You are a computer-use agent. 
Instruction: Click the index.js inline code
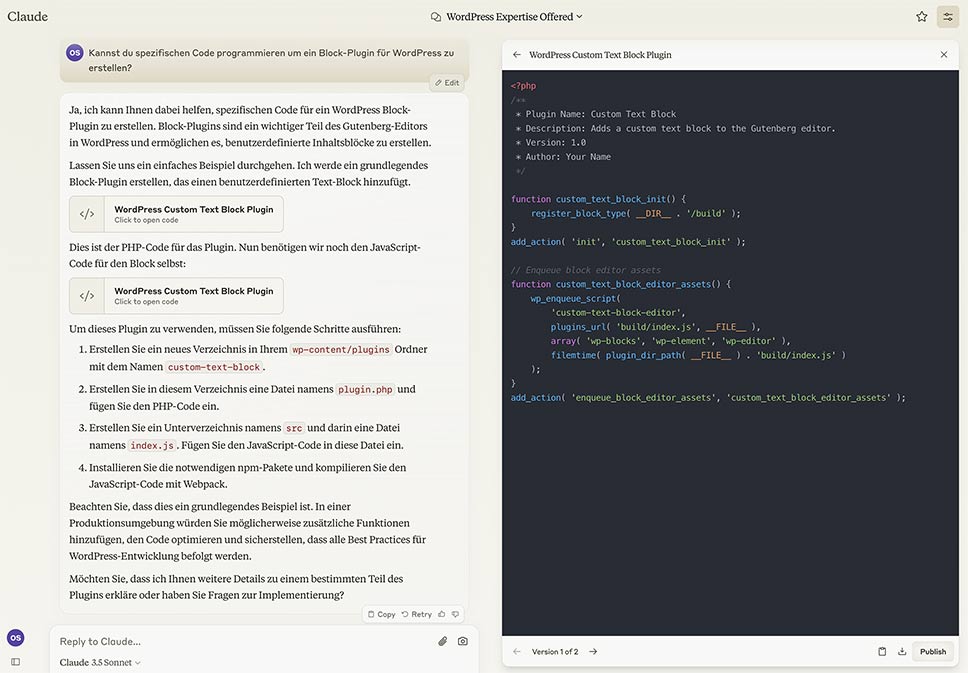(x=152, y=445)
